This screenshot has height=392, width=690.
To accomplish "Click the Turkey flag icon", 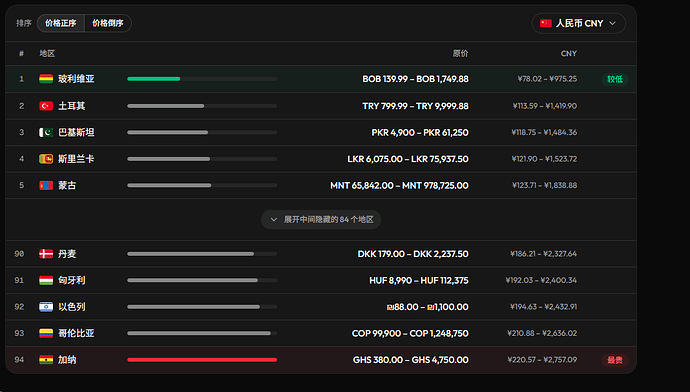I will pyautogui.click(x=46, y=106).
